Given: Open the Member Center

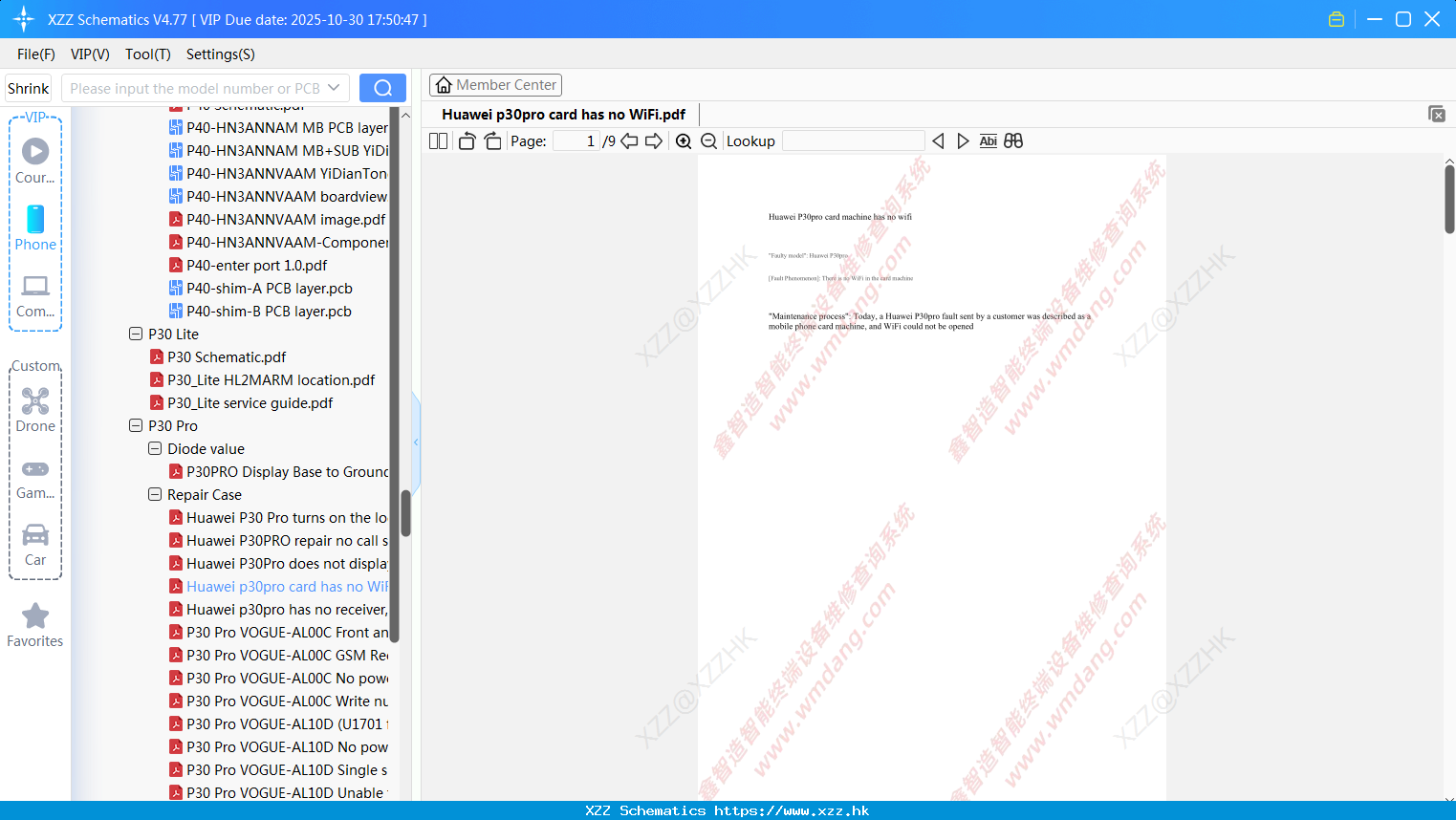Looking at the screenshot, I should [x=495, y=85].
